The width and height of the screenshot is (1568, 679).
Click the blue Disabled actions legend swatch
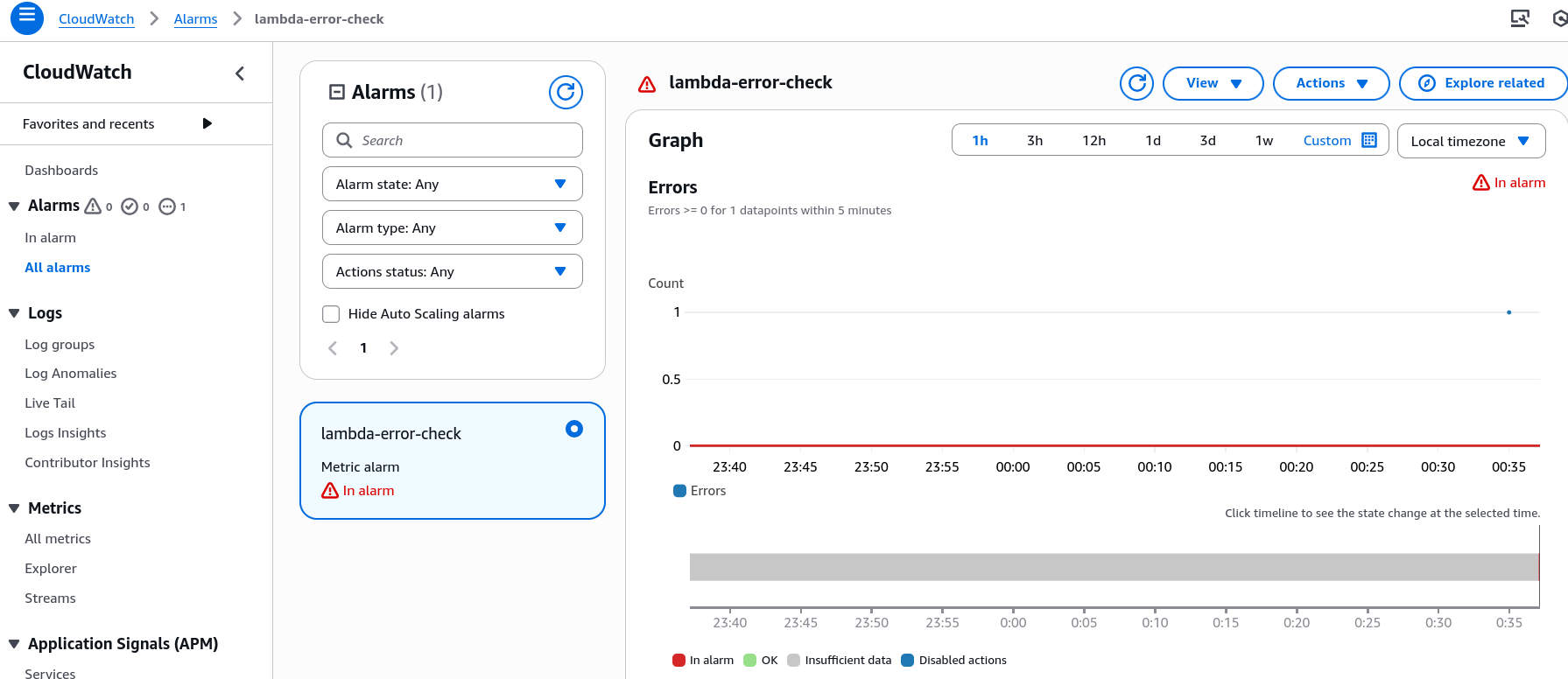[907, 661]
